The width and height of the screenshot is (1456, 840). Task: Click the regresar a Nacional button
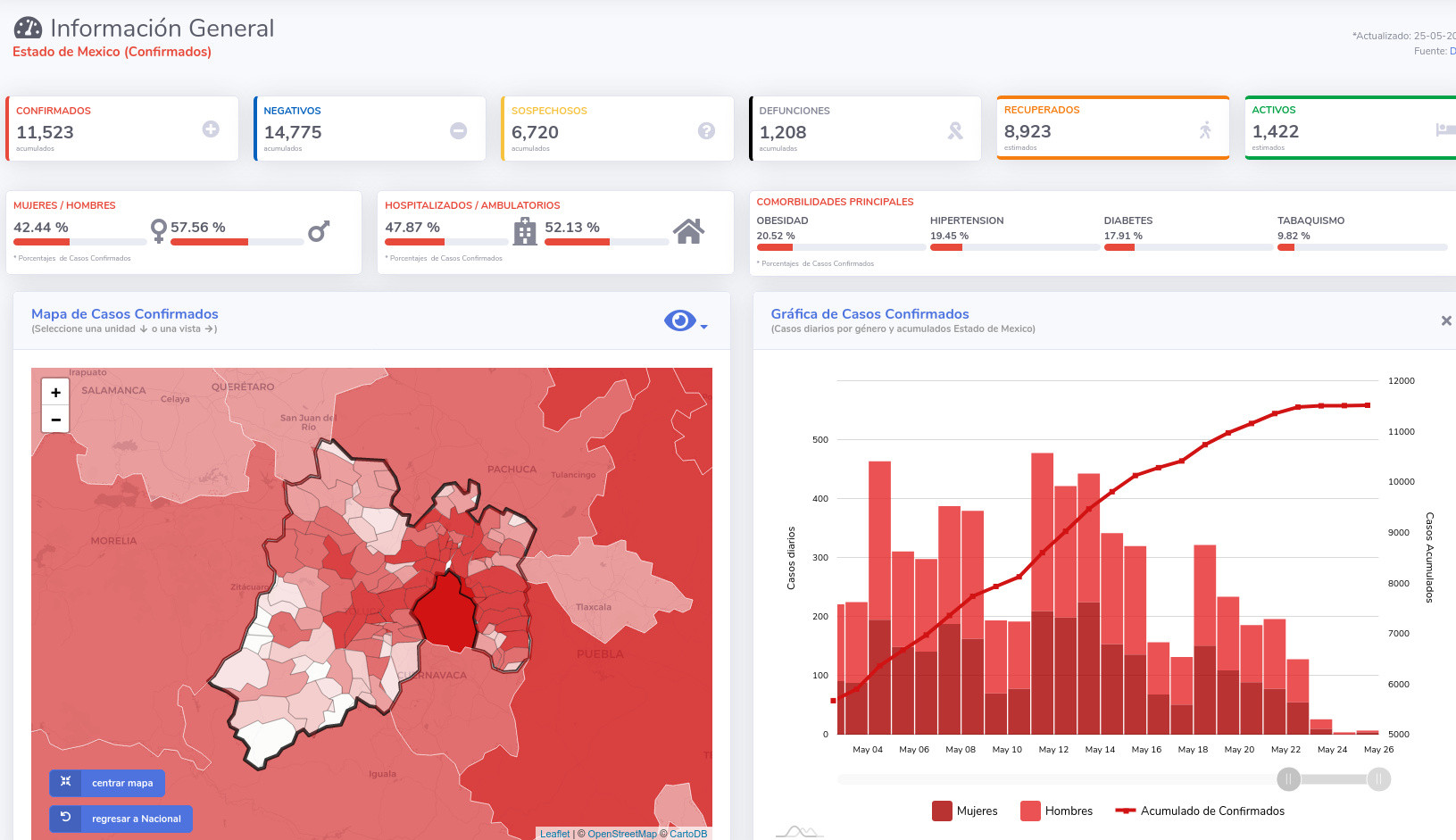click(121, 819)
